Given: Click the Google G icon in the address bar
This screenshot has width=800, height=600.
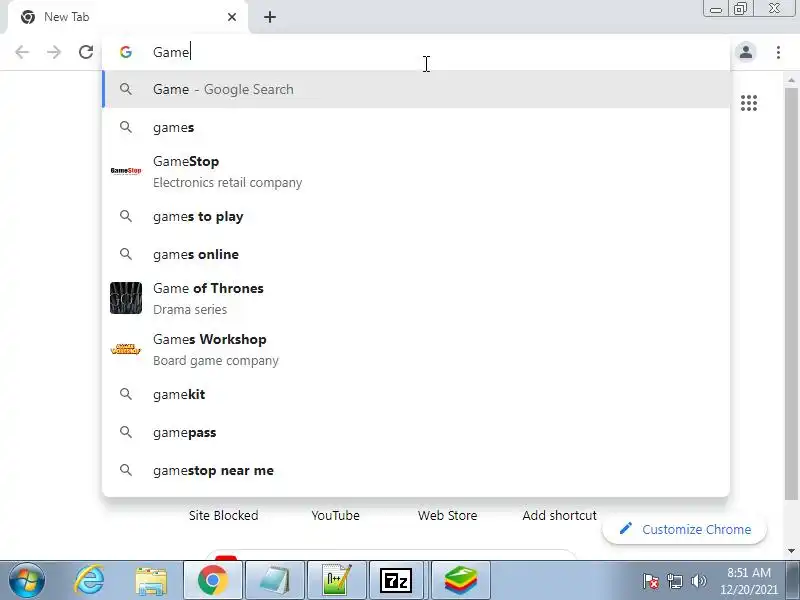Looking at the screenshot, I should point(126,52).
